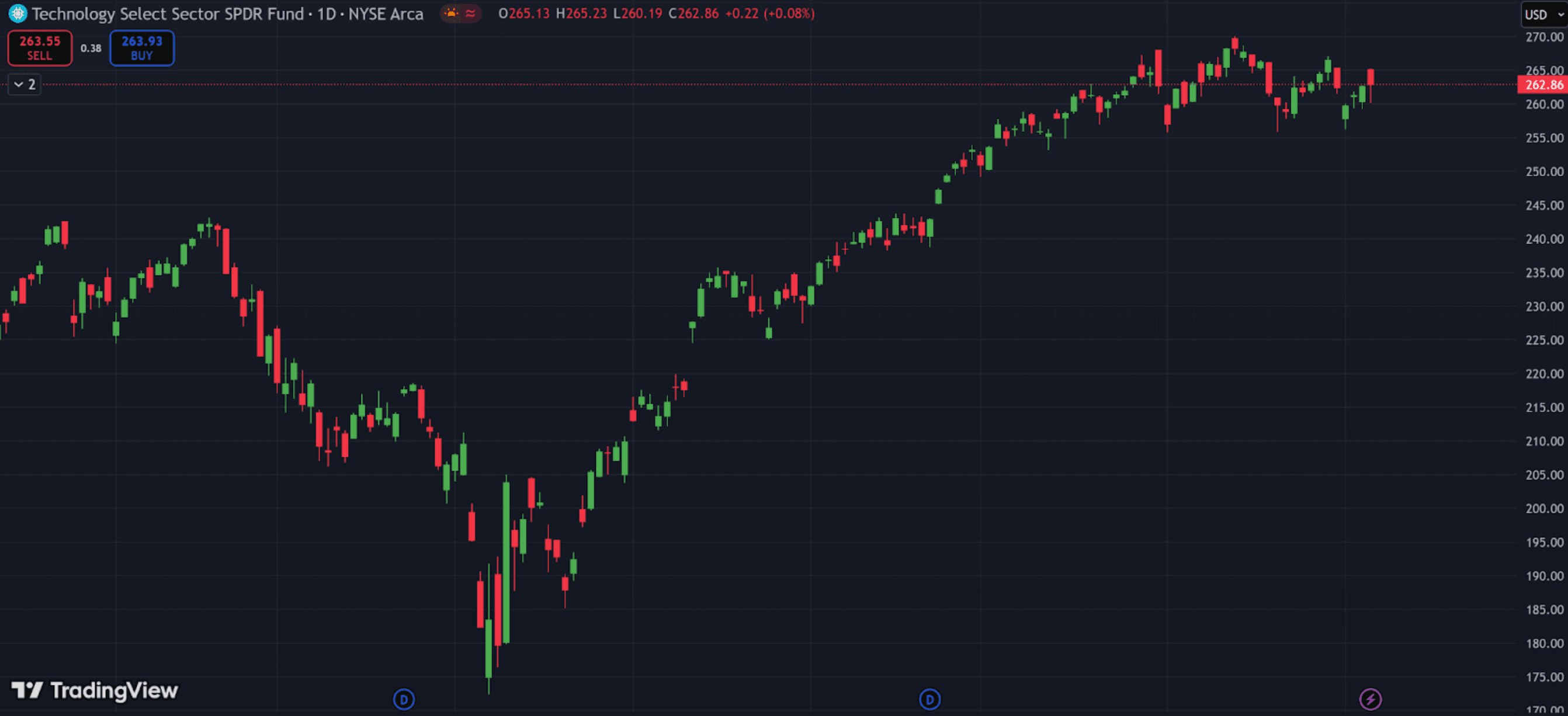Click the NYSE Arca exchange label
Screen dimensions: 1568x716
click(386, 13)
